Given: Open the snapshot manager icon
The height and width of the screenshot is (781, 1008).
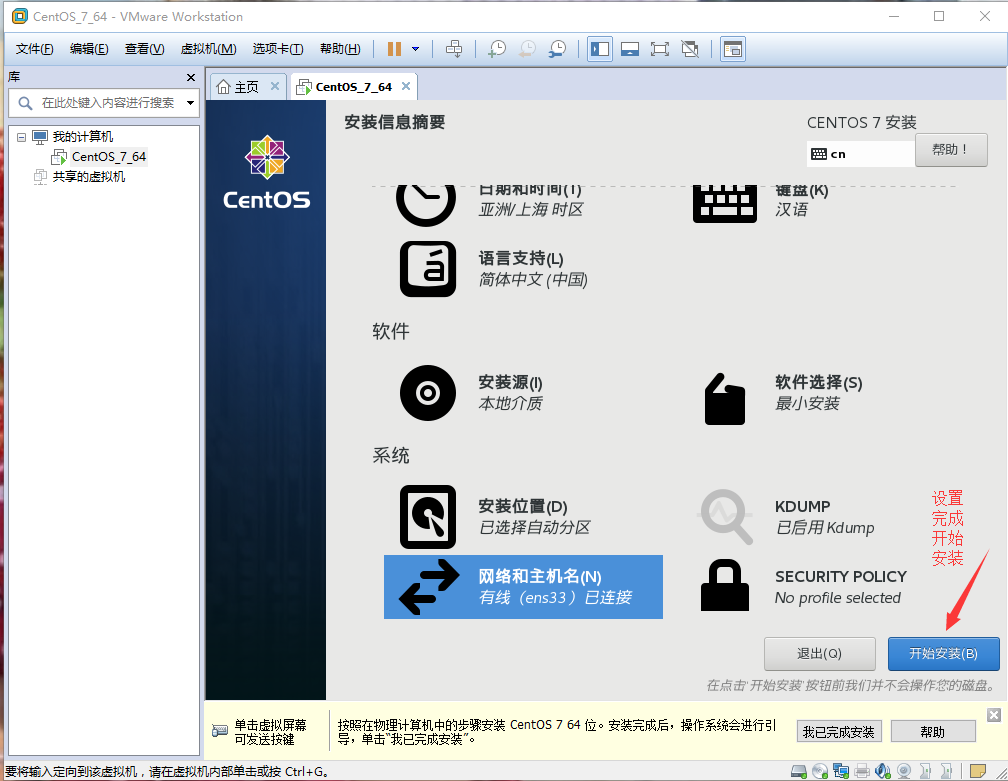Looking at the screenshot, I should 557,49.
